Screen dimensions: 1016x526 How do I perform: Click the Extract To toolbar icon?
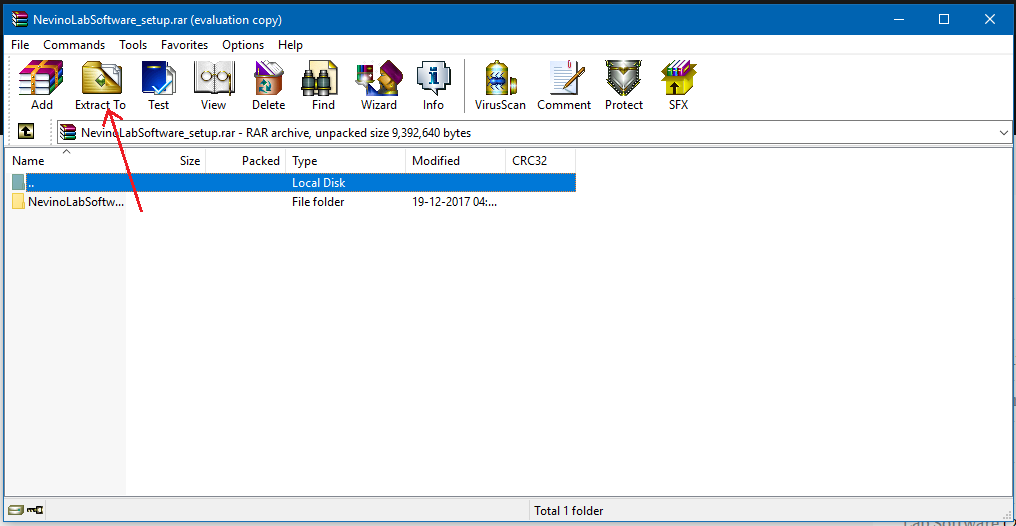coord(100,84)
